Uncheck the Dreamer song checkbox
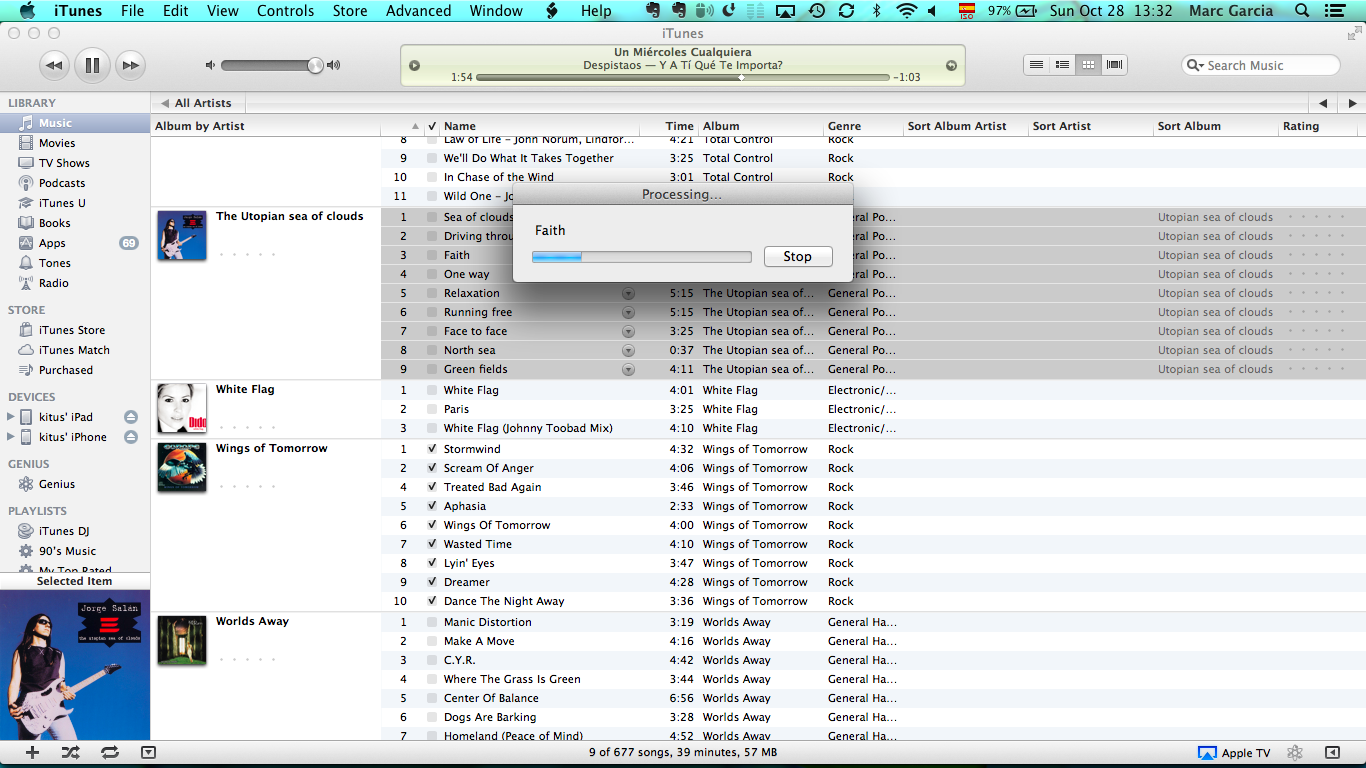 432,582
